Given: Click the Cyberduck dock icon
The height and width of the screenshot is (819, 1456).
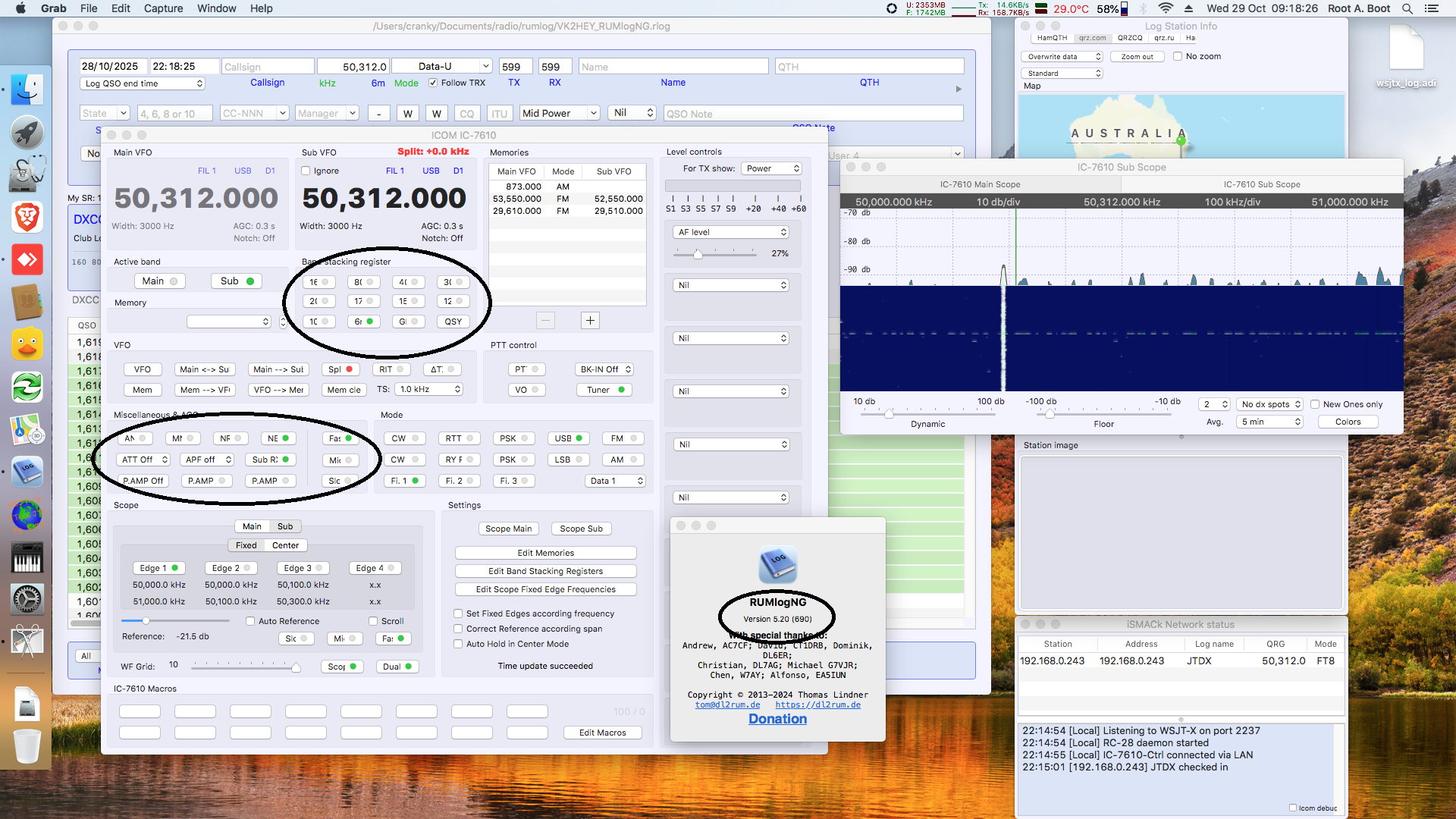Looking at the screenshot, I should [27, 345].
